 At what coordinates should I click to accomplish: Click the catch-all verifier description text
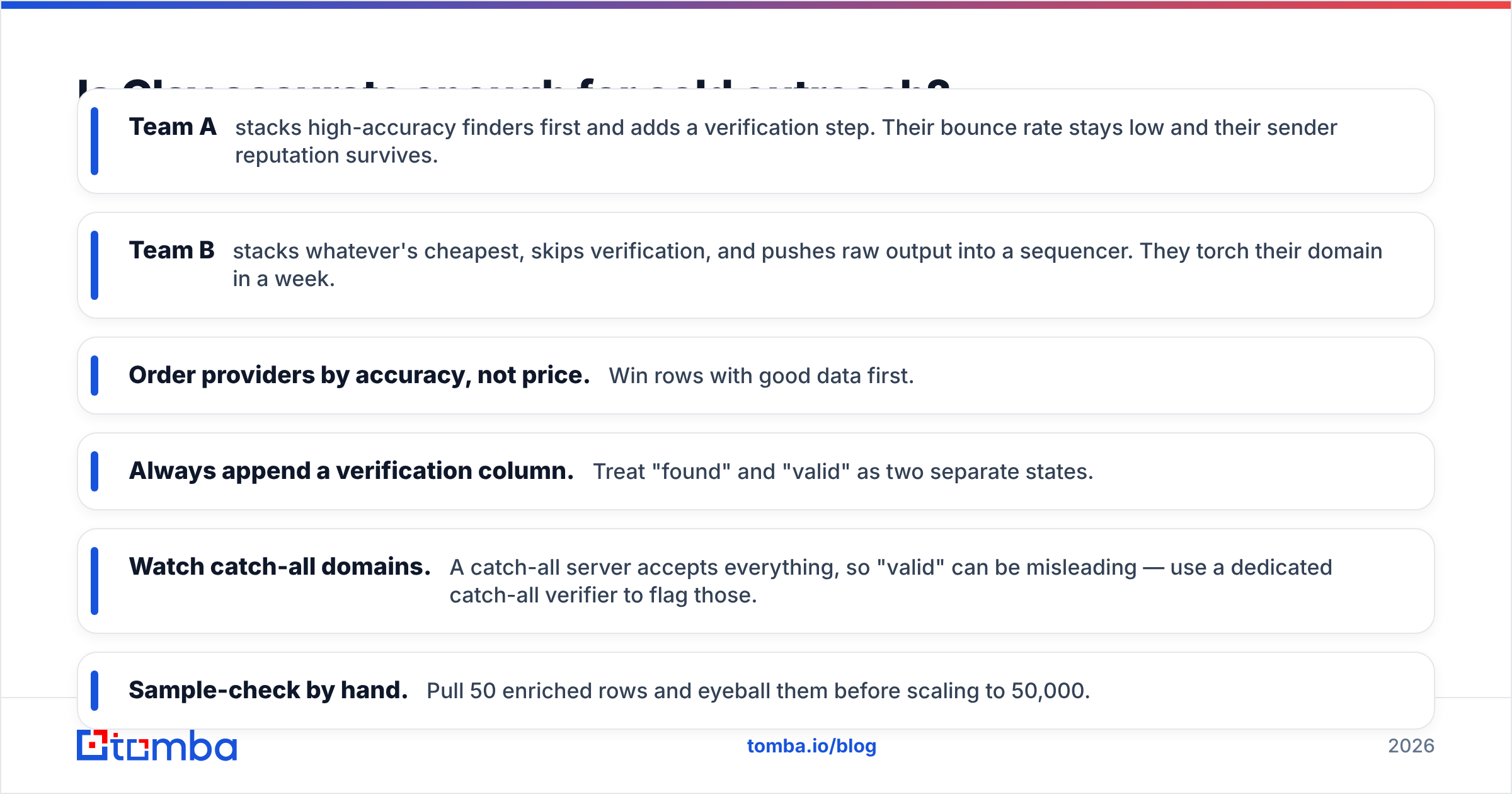891,581
